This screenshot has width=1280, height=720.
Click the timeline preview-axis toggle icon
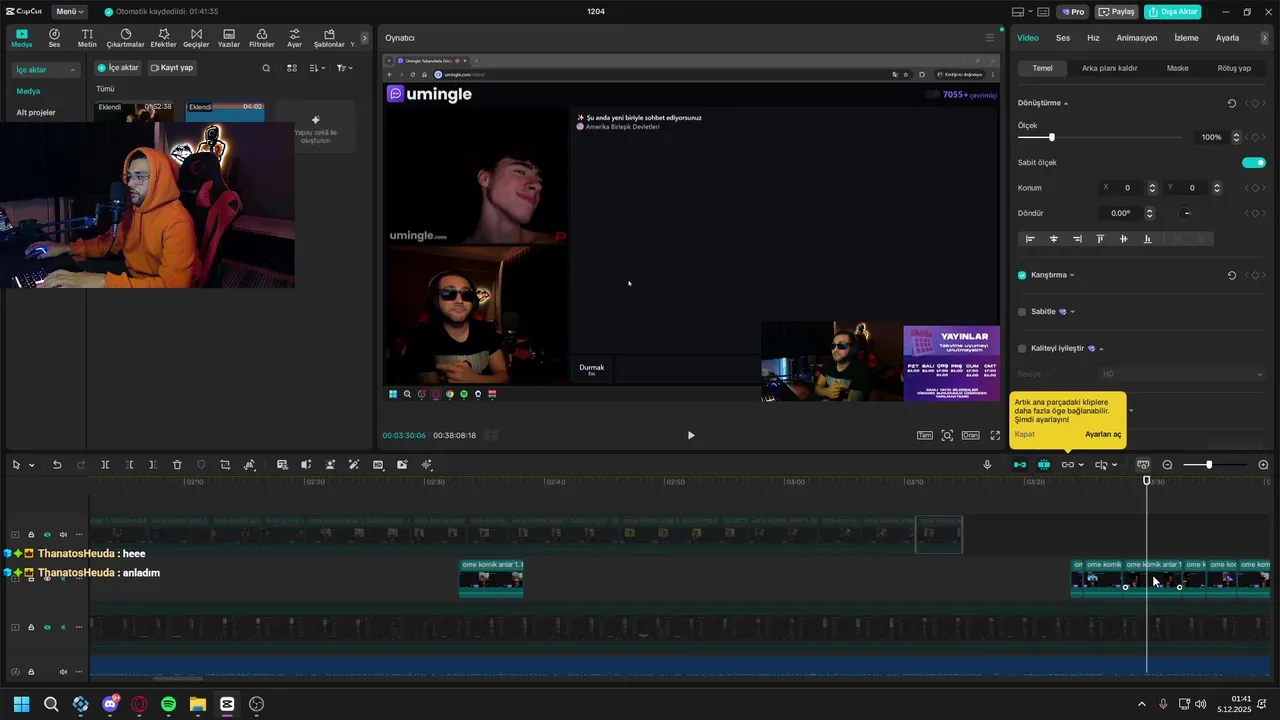[1143, 465]
